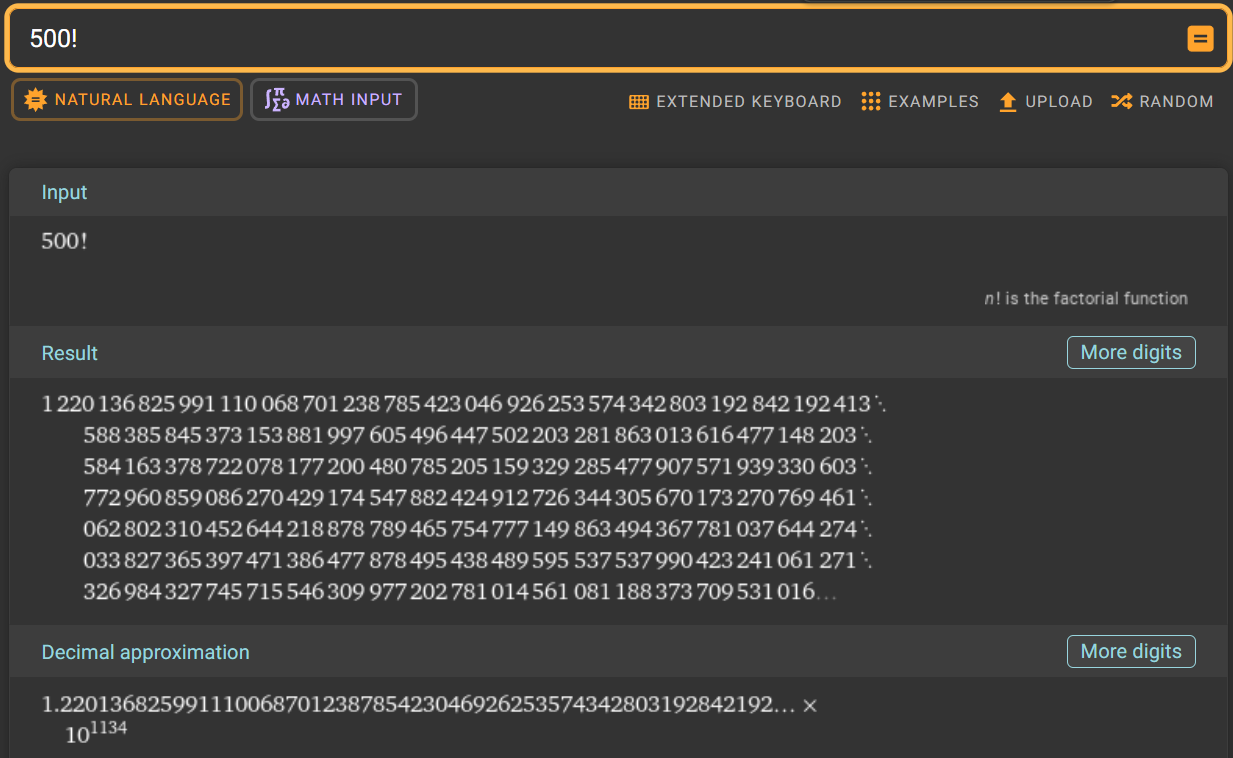Click the Math Input integral icon

(x=276, y=100)
